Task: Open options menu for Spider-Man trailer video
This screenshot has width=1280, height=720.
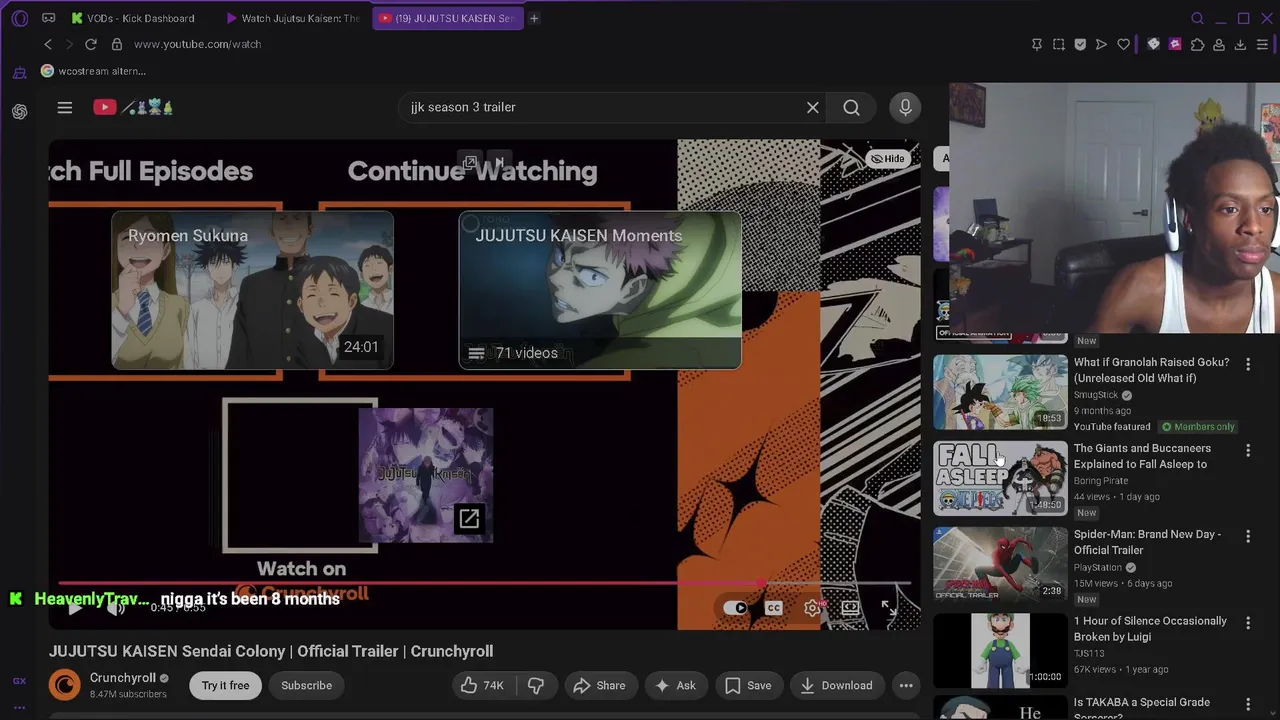Action: 1248,537
